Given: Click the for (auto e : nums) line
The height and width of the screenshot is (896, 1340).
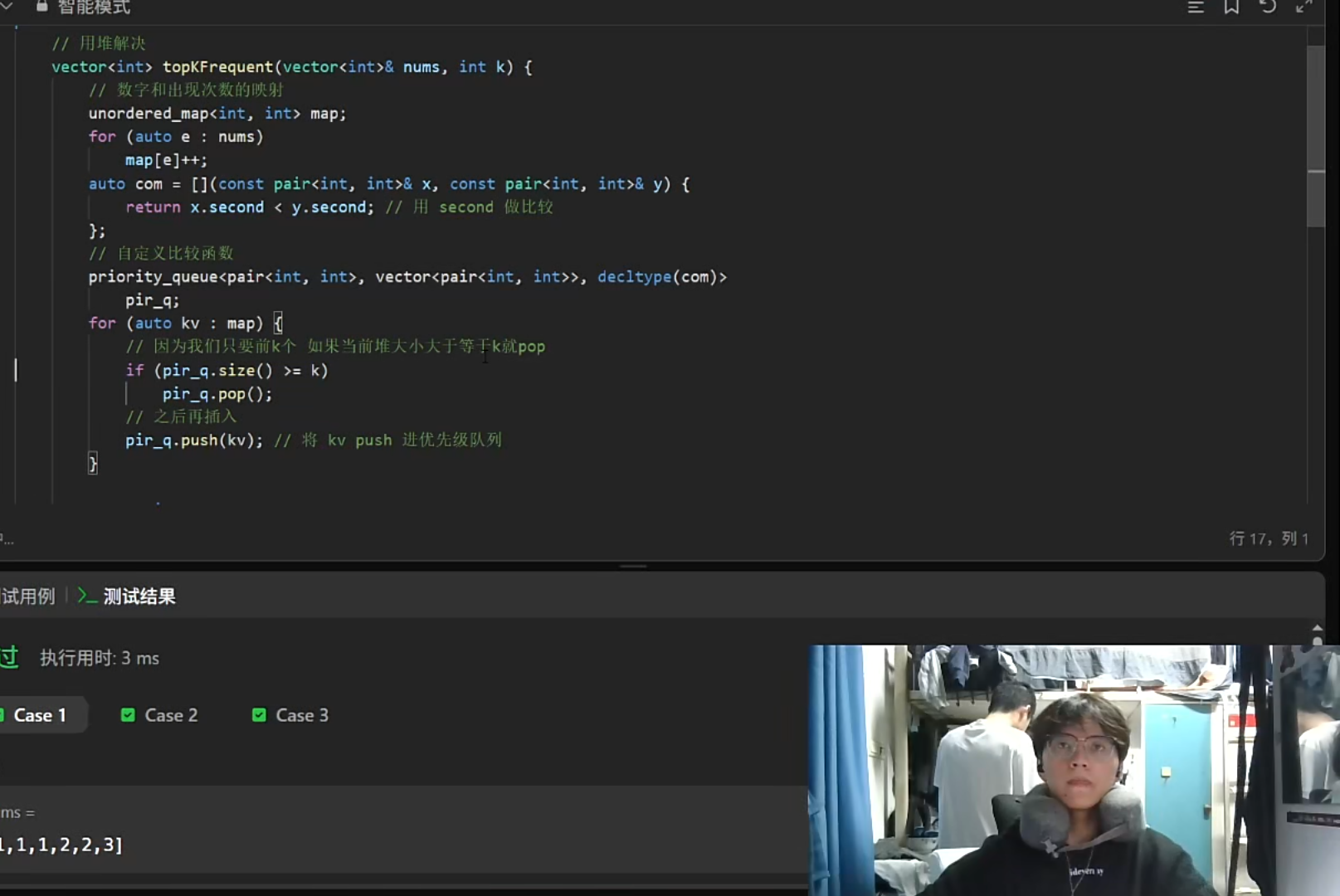Looking at the screenshot, I should pyautogui.click(x=176, y=137).
